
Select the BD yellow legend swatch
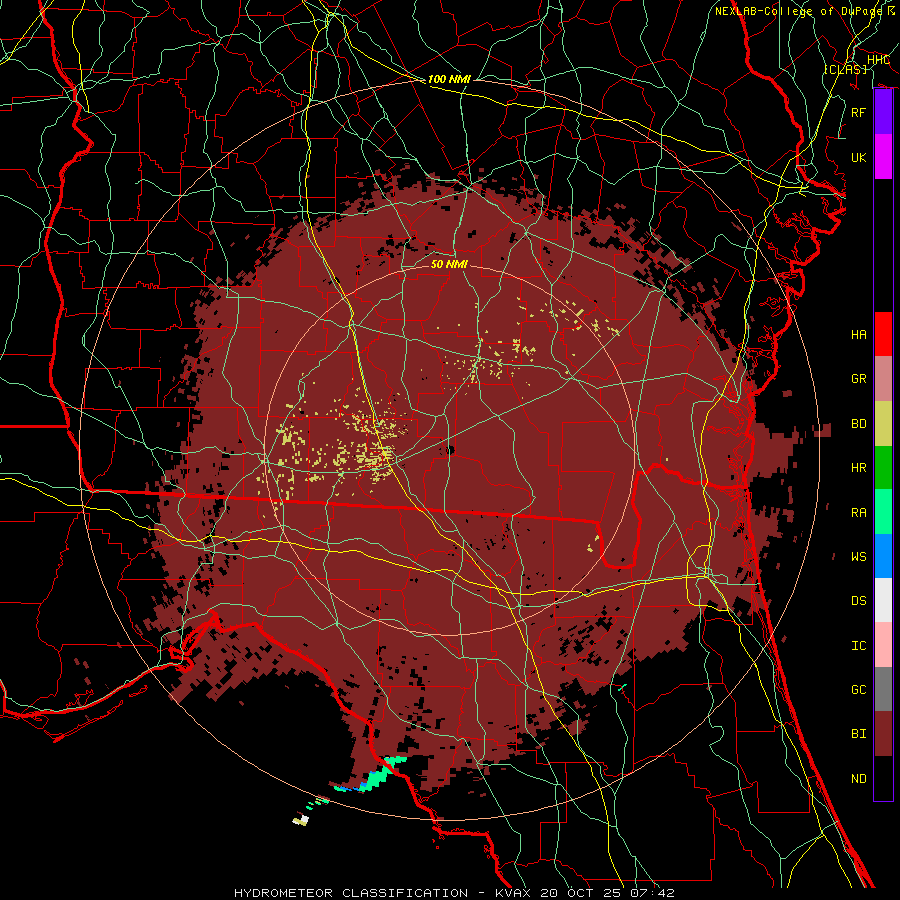coord(883,424)
